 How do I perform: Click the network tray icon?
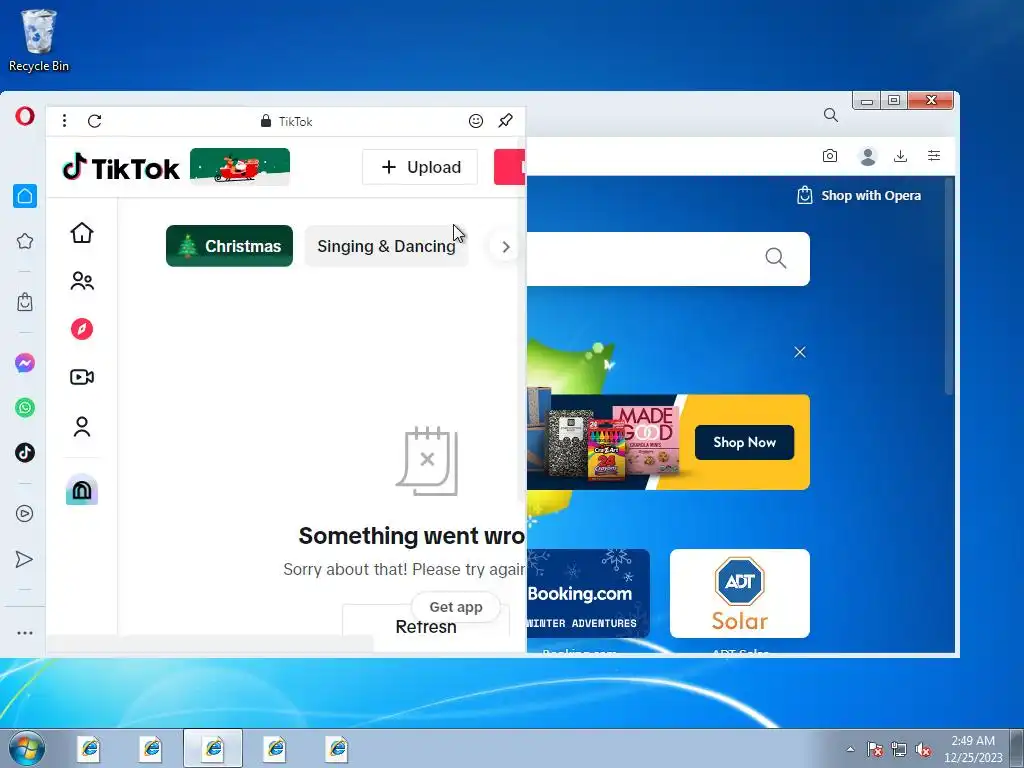click(x=899, y=749)
